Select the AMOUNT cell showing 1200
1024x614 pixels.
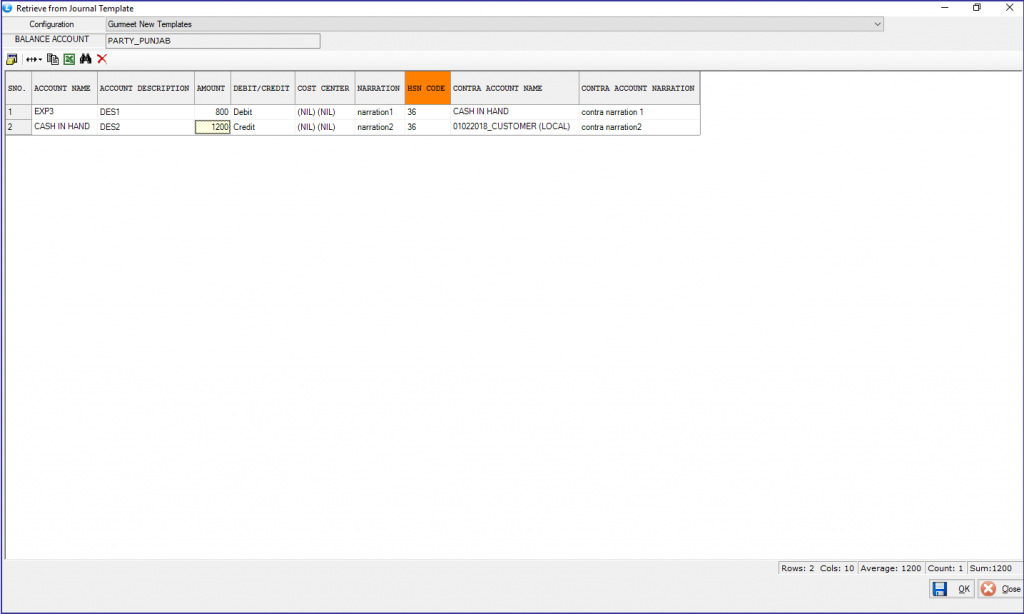(x=211, y=127)
